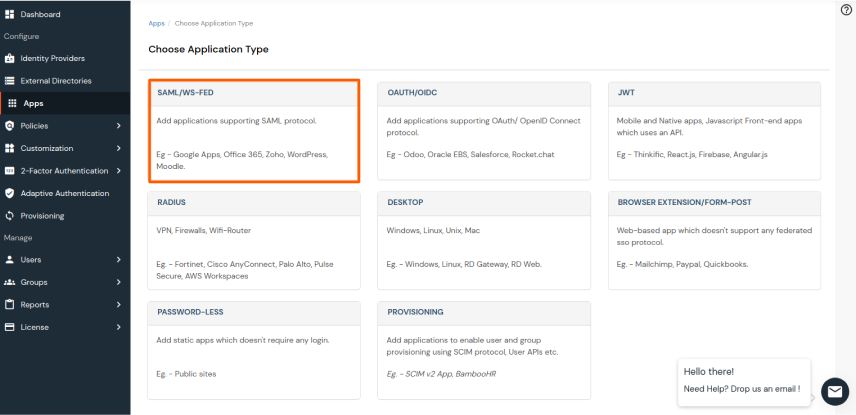Choose the JWT application type card
856x415 pixels.
715,131
